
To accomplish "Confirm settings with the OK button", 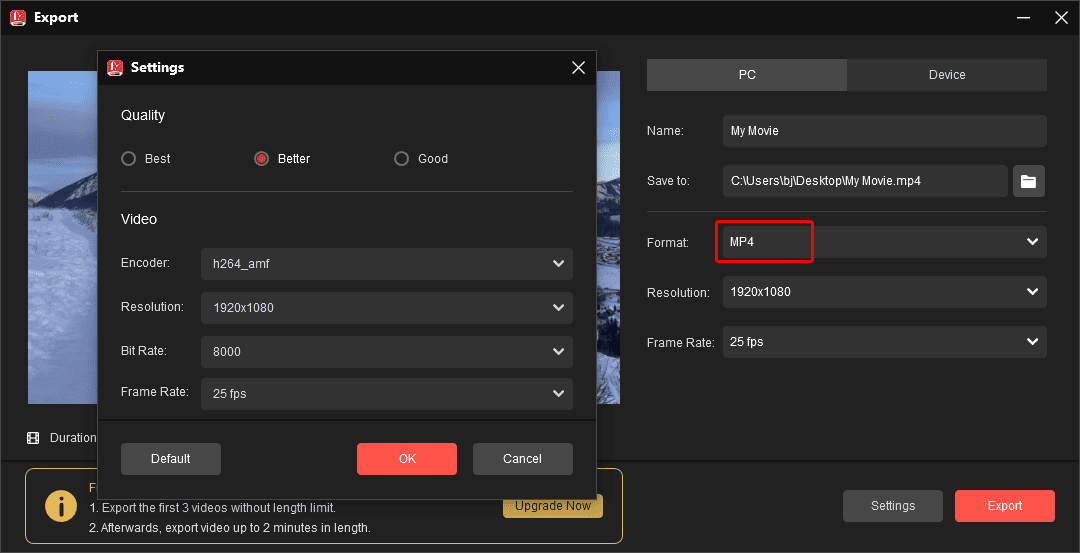I will (x=407, y=459).
